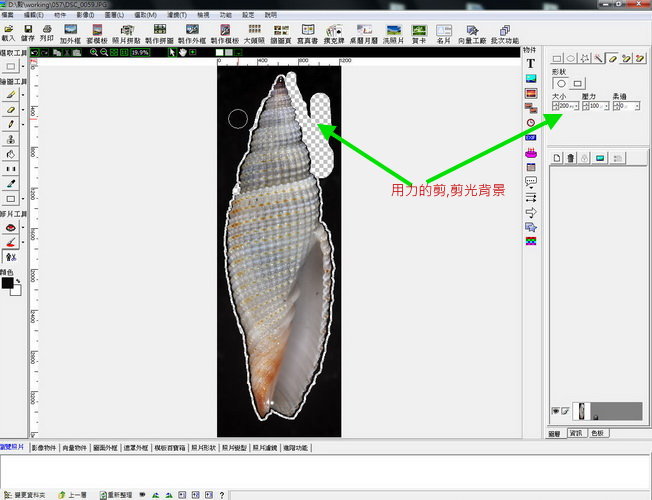This screenshot has height=500, width=652.
Task: Select the eraser tool in options panel
Action: 612,58
